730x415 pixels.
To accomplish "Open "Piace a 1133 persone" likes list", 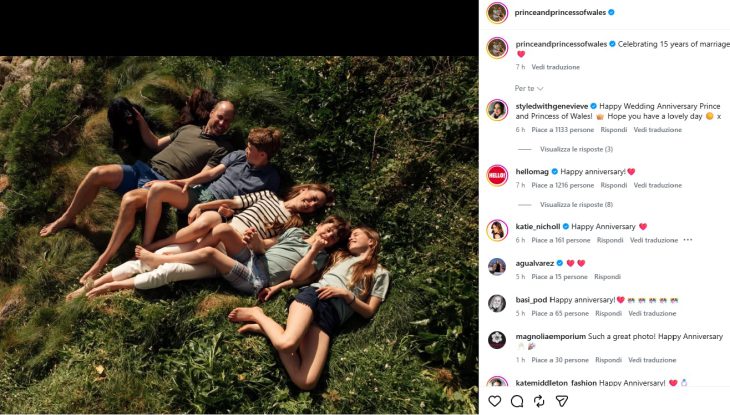I will [x=561, y=130].
